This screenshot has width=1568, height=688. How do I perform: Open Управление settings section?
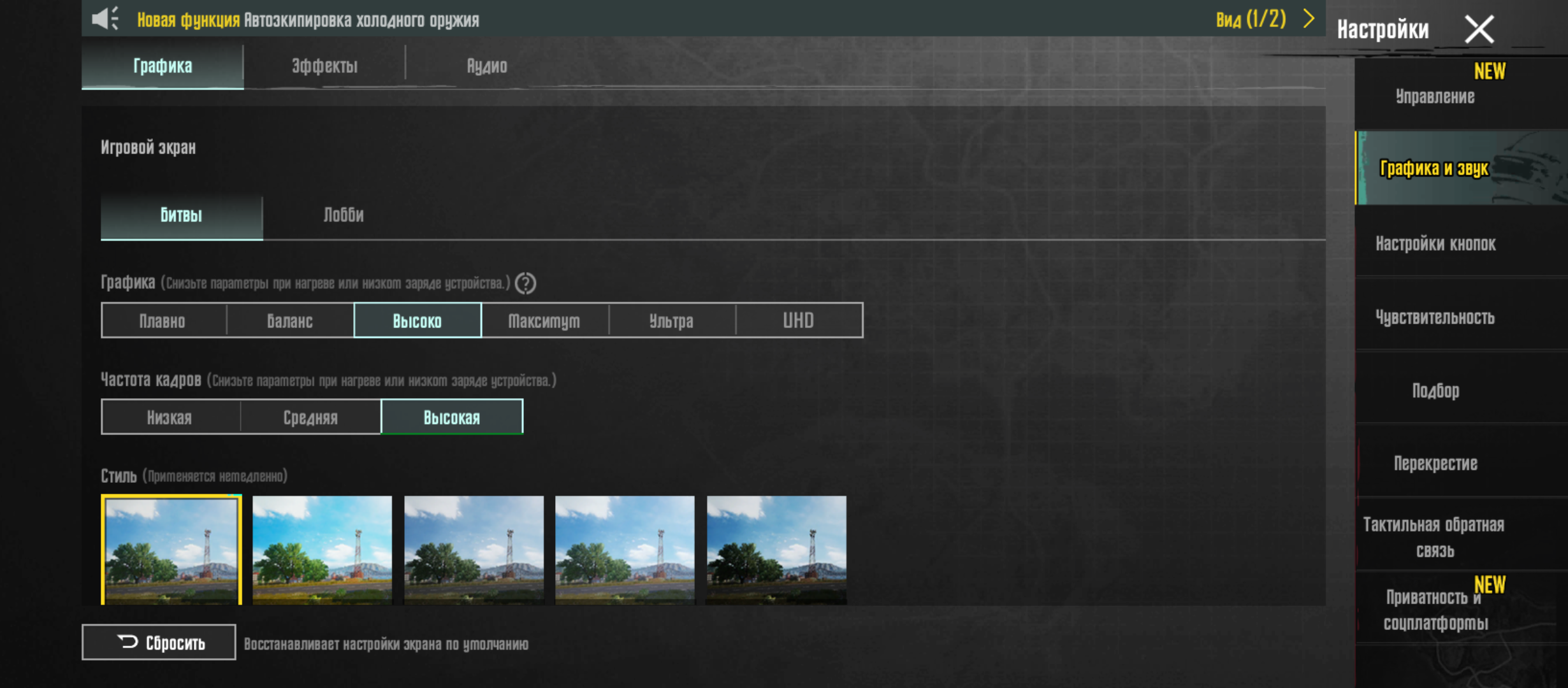1435,97
